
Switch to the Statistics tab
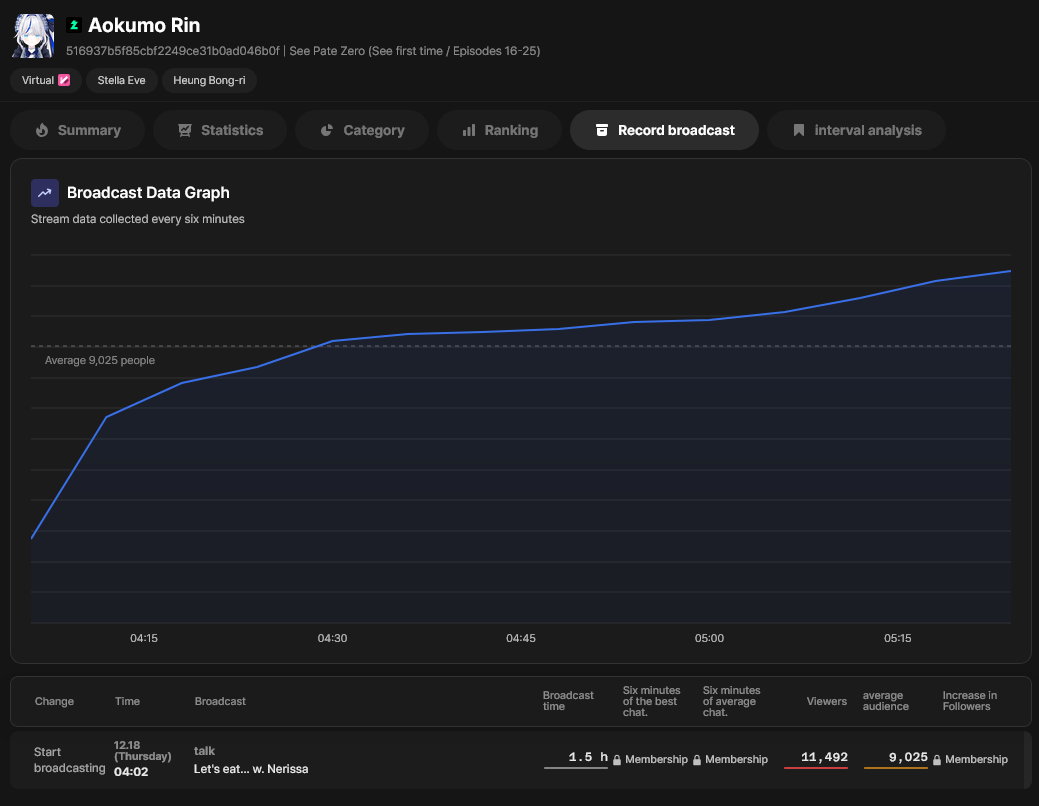pos(220,130)
